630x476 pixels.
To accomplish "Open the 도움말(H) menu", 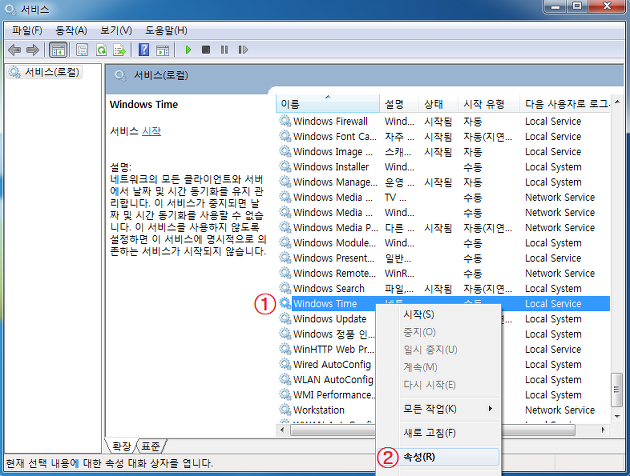I will [x=166, y=31].
